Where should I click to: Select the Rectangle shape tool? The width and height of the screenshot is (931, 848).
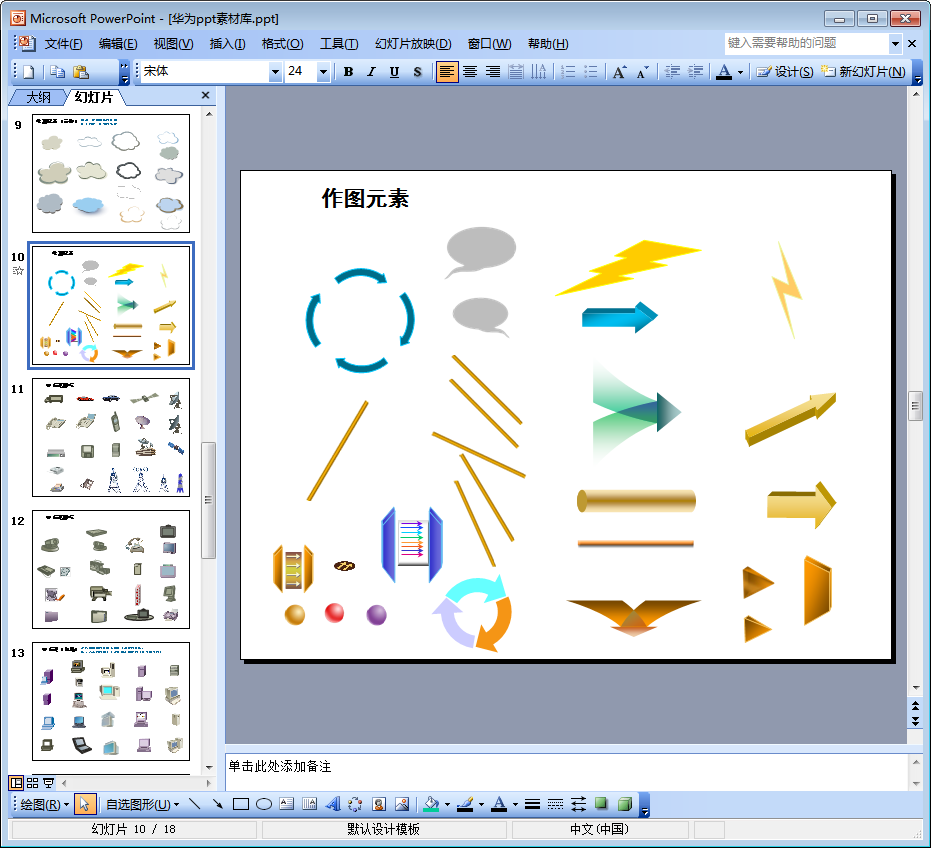(240, 805)
